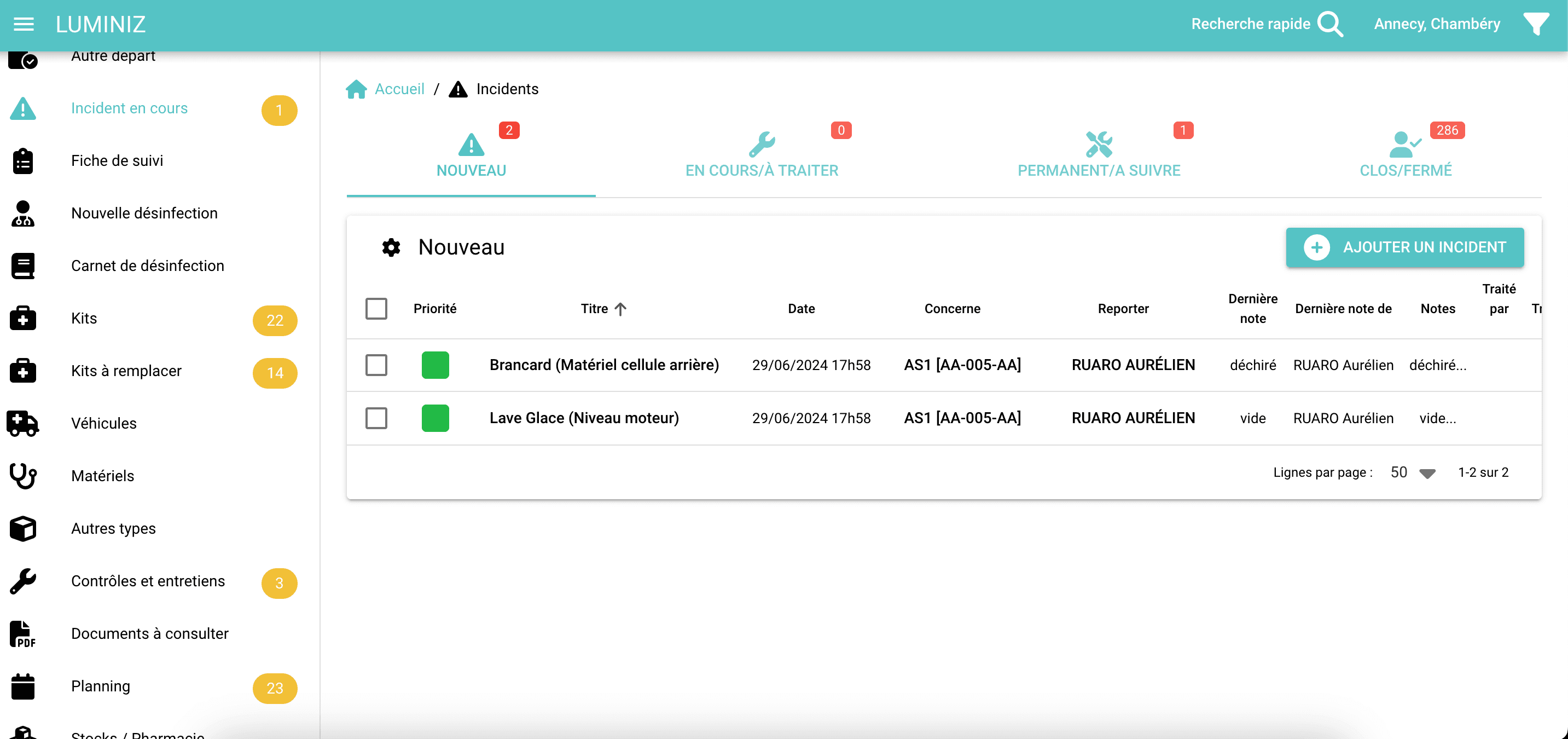Switch to the CLOS/FERMÉ tab
This screenshot has width=1568, height=739.
click(x=1406, y=155)
